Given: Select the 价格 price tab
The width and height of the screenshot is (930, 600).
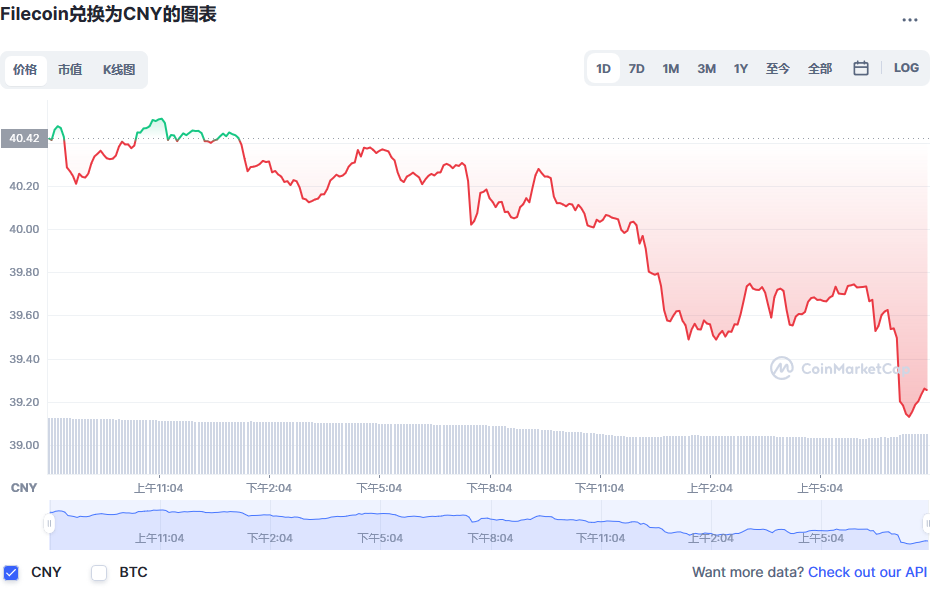Looking at the screenshot, I should point(25,70).
